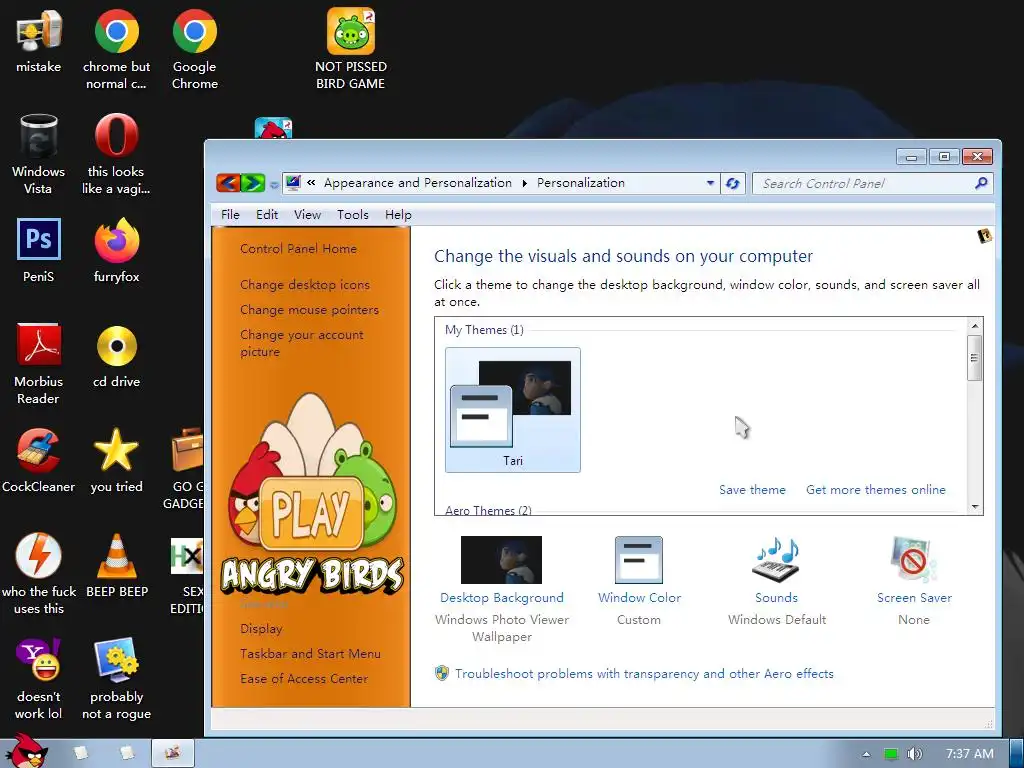Click Change your account picture
Image resolution: width=1024 pixels, height=768 pixels.
point(302,343)
